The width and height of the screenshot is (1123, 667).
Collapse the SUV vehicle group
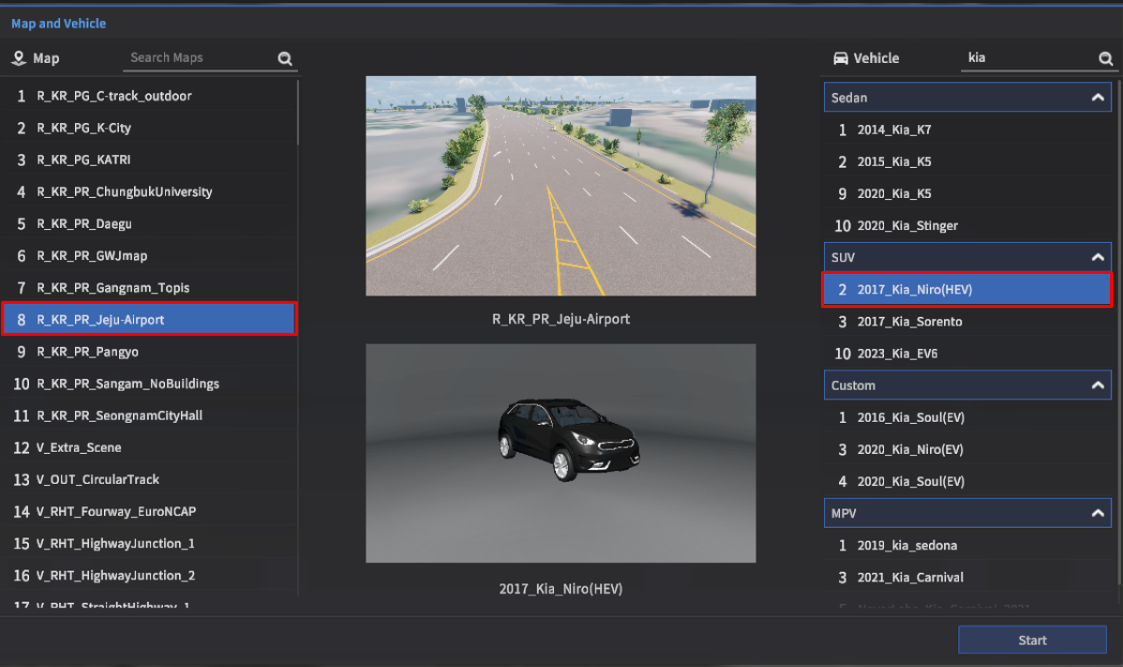pos(1097,258)
